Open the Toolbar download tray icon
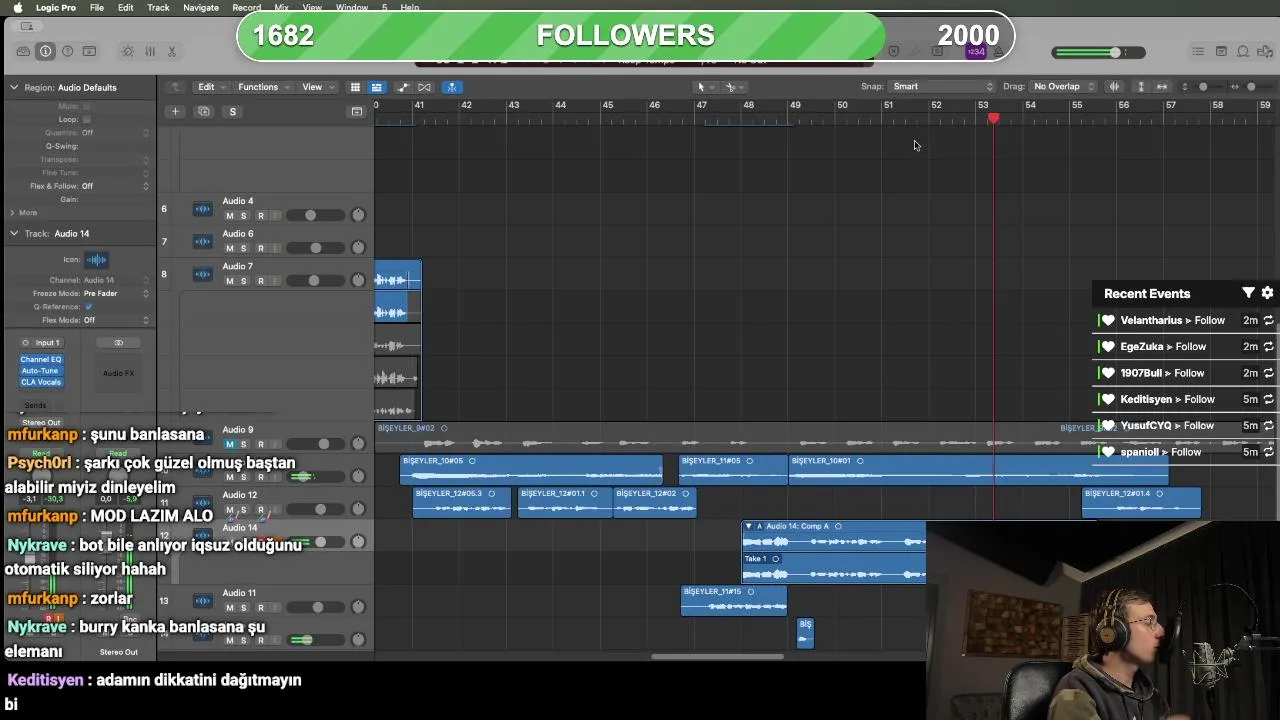This screenshot has width=1280, height=720. [x=89, y=51]
